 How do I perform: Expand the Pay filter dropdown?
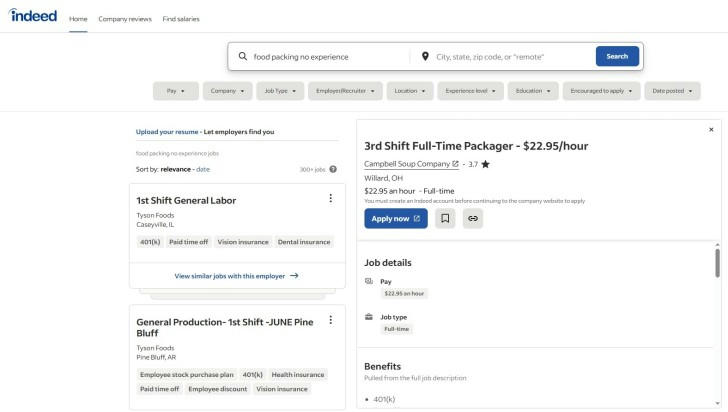point(176,91)
